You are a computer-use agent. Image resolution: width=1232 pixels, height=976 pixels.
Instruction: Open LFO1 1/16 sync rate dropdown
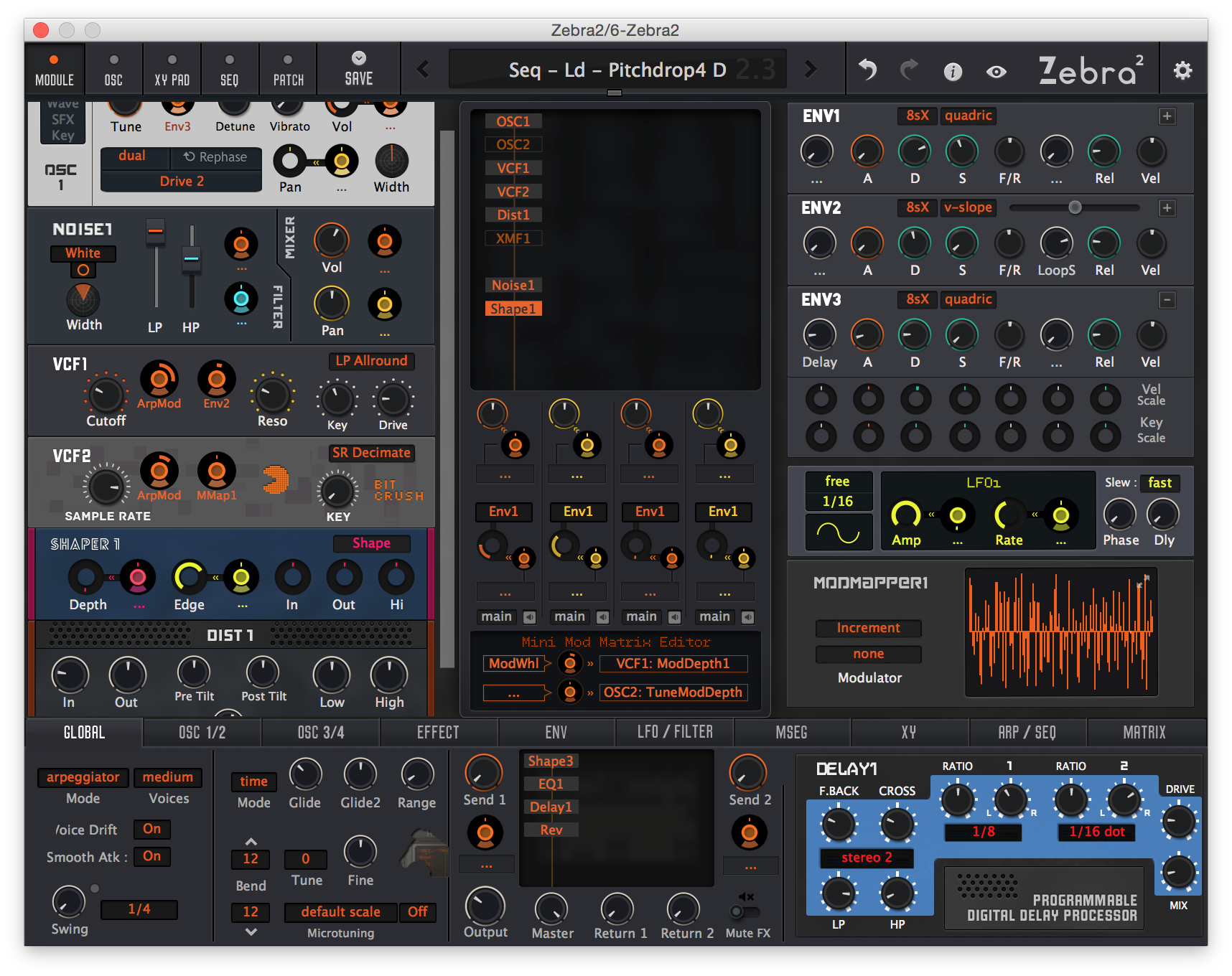[838, 502]
